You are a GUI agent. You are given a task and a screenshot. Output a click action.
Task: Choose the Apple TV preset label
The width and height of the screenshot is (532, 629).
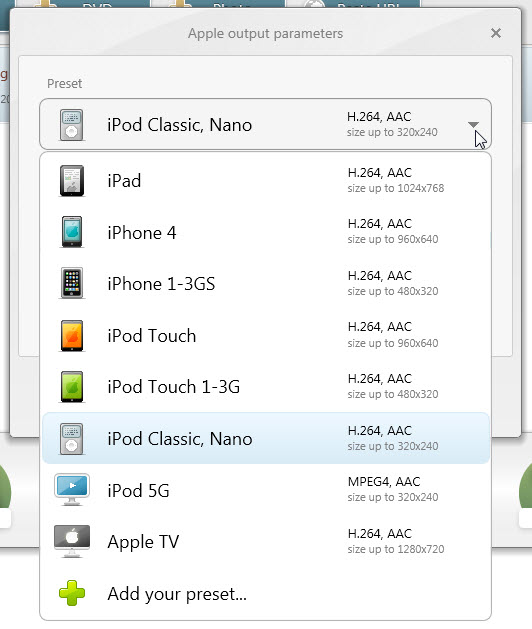[143, 542]
